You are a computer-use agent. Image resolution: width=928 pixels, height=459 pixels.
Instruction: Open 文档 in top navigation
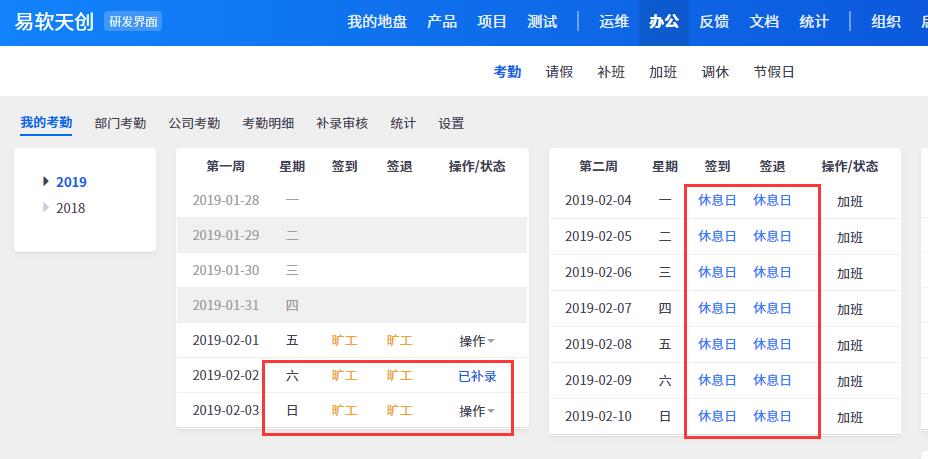pos(764,22)
